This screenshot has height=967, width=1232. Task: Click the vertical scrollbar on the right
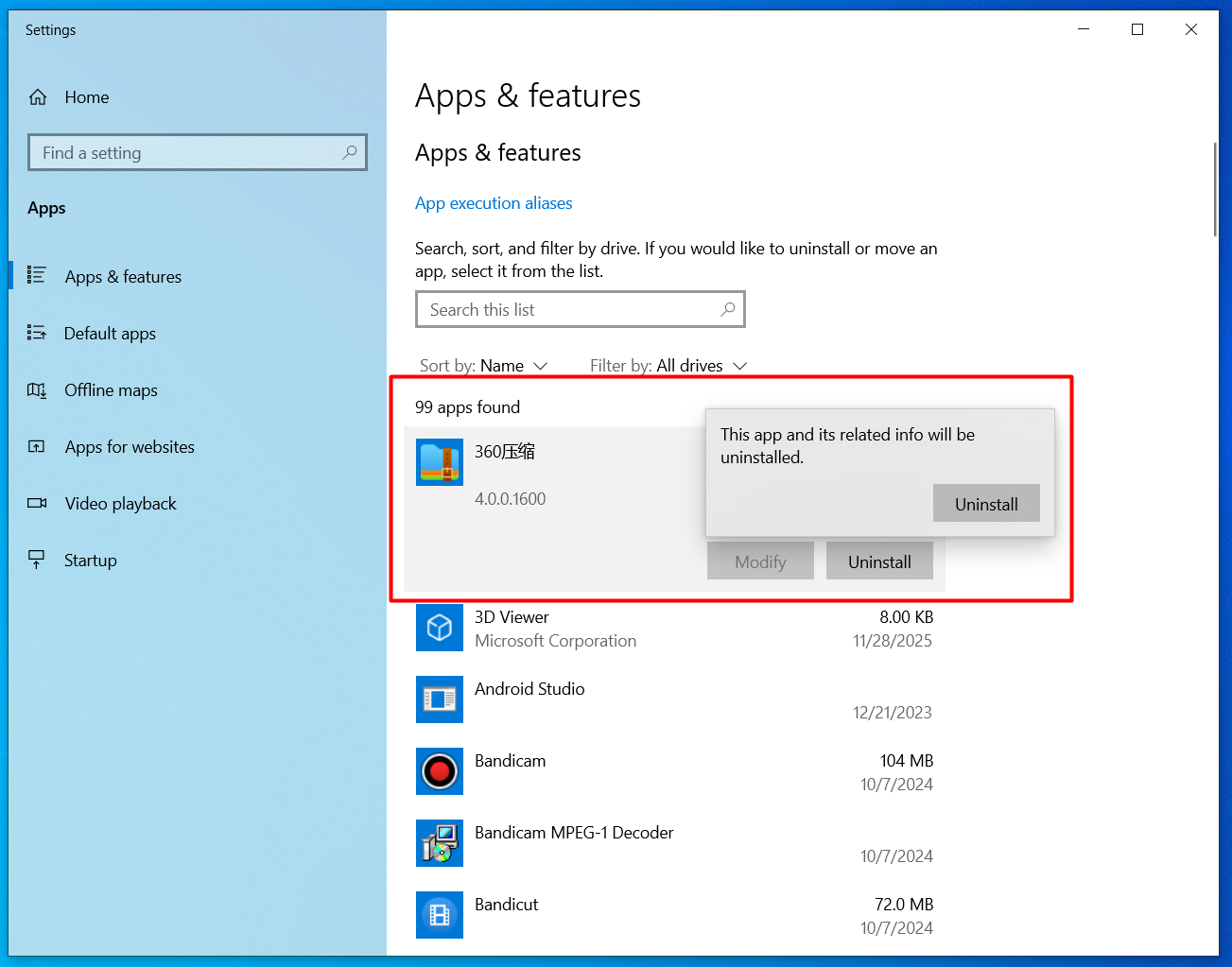(x=1215, y=189)
